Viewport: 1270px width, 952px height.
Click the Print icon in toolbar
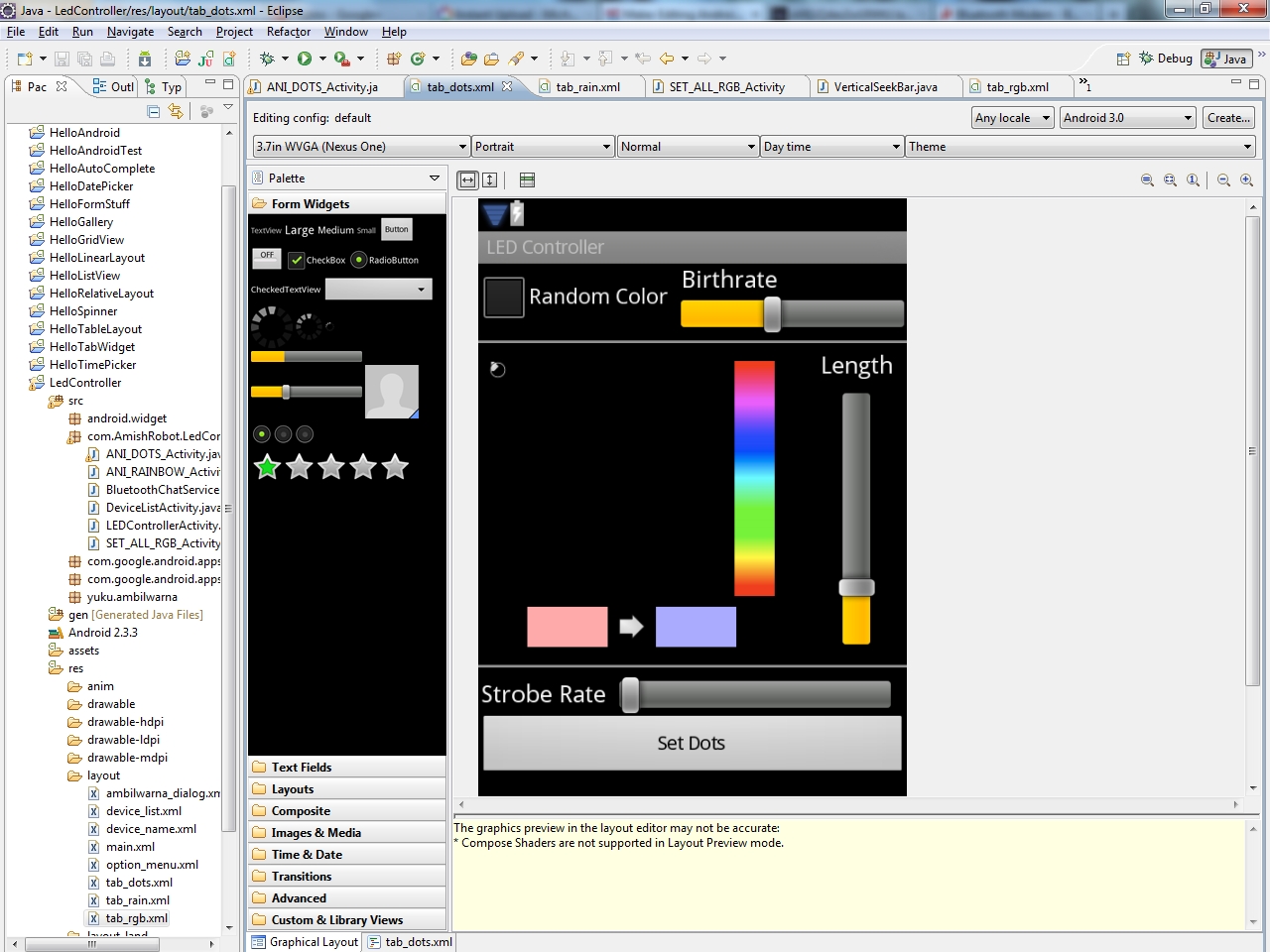pos(107,59)
